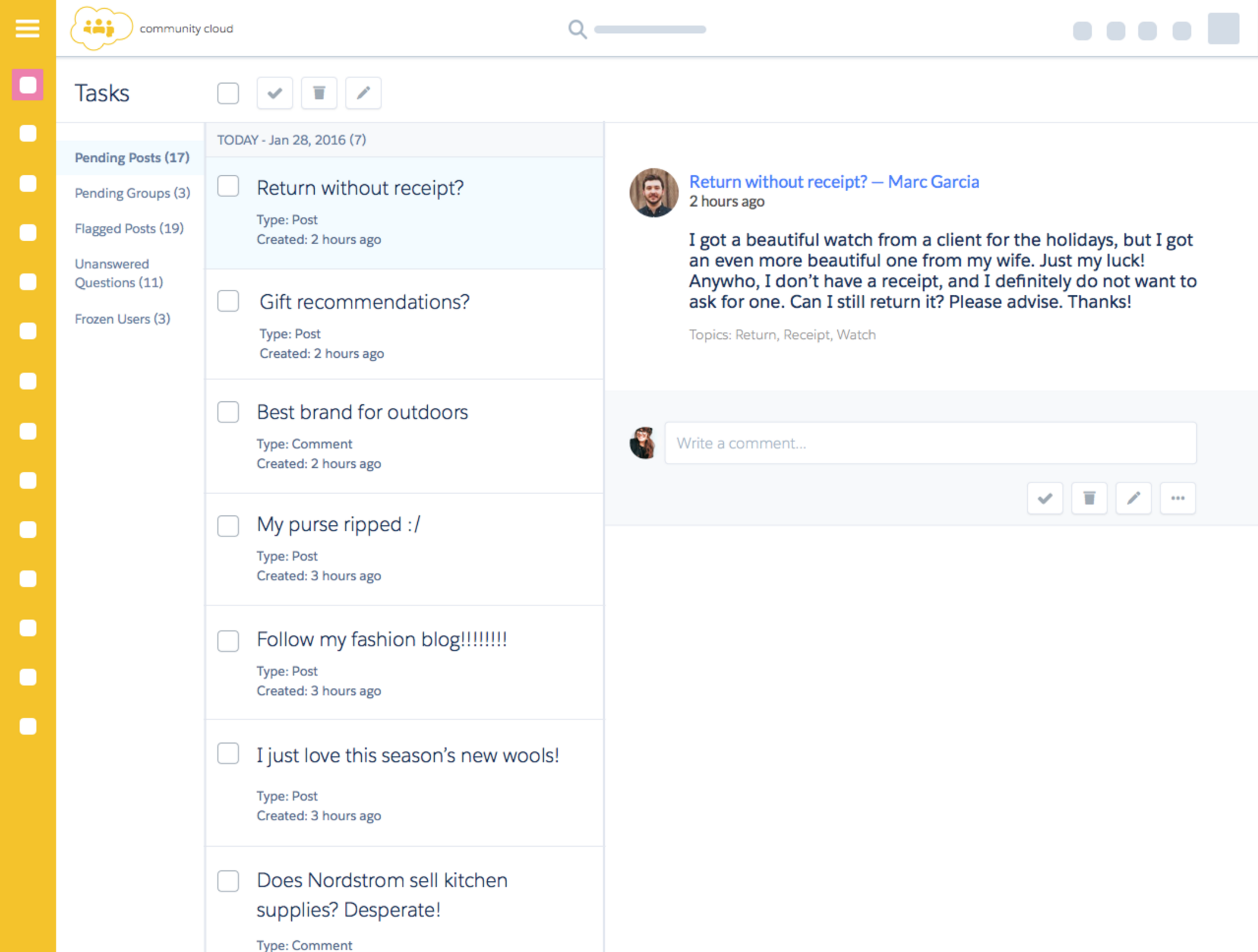Open 'Does Nordstrom sell kitchen supplies? Desperate!' task
The width and height of the screenshot is (1258, 952).
point(382,895)
